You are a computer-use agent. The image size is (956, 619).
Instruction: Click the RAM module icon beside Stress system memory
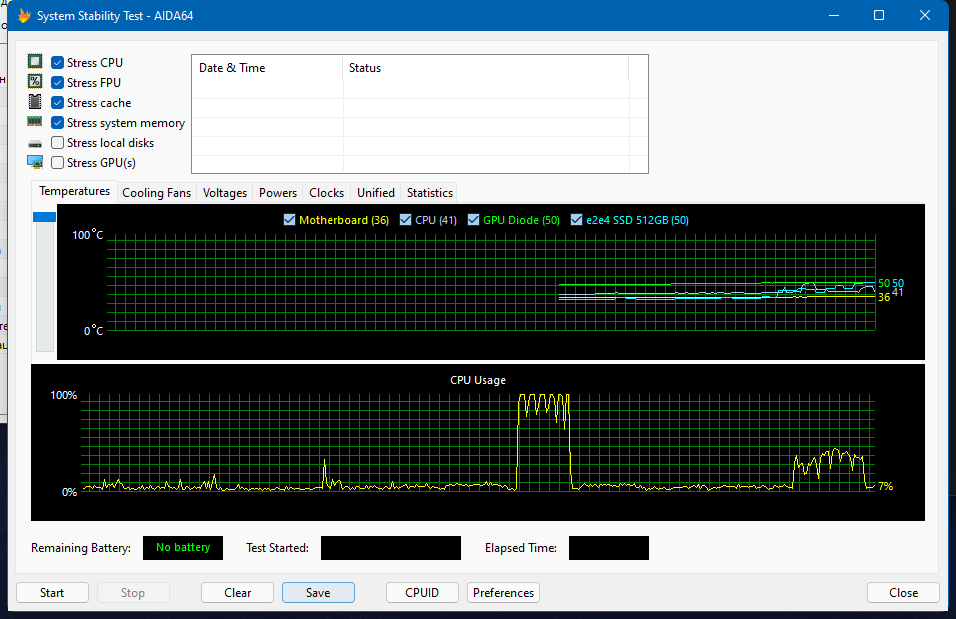point(35,121)
